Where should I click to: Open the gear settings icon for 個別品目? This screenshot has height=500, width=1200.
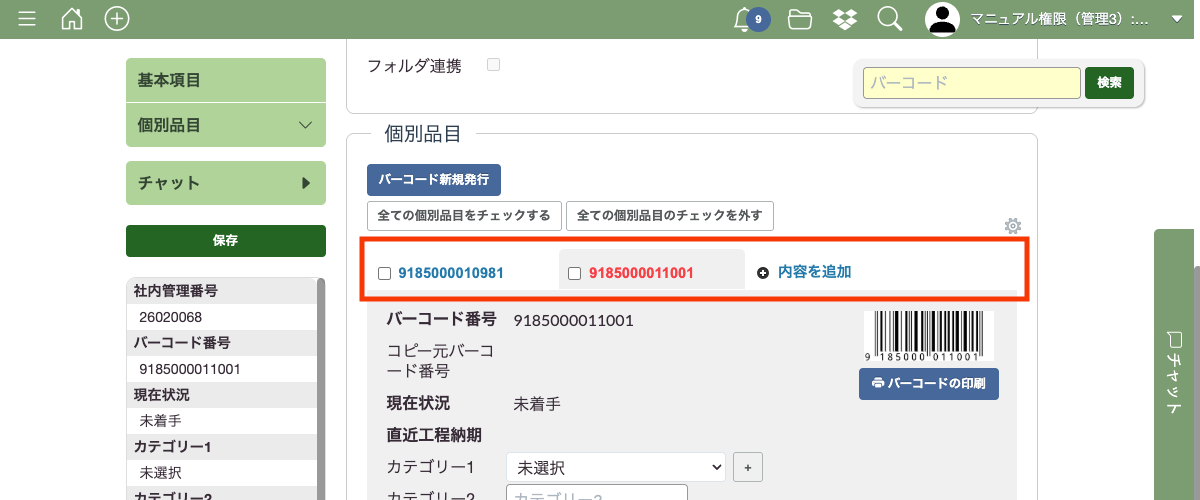[x=1012, y=226]
